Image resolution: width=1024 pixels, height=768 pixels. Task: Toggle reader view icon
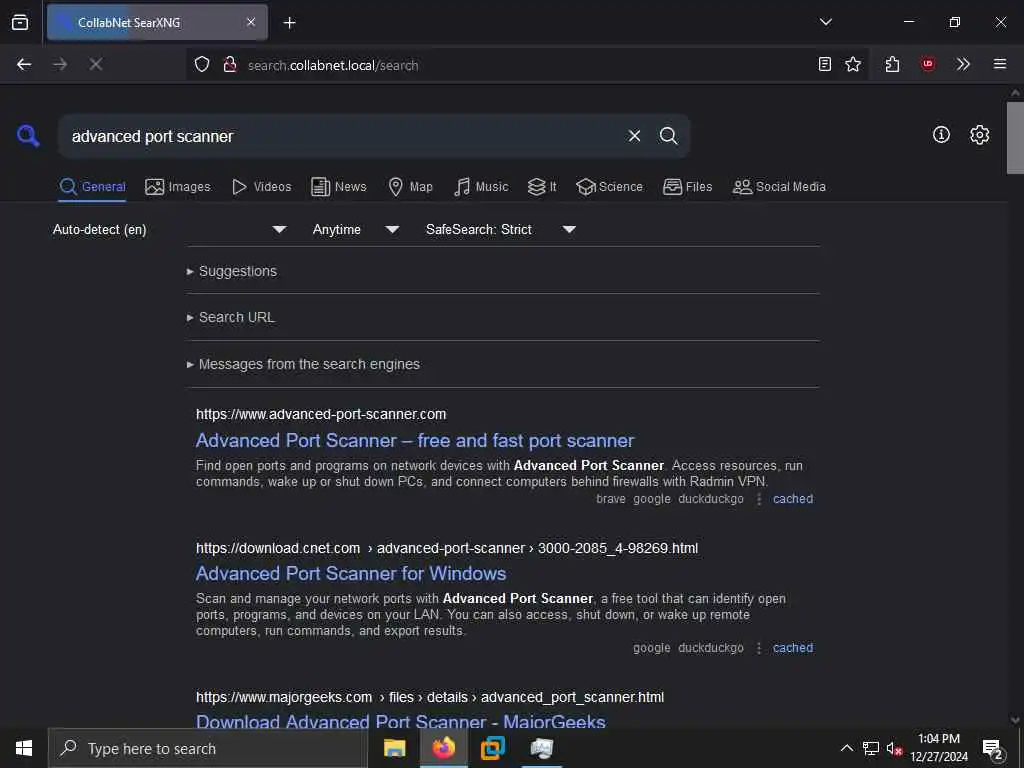pos(825,64)
